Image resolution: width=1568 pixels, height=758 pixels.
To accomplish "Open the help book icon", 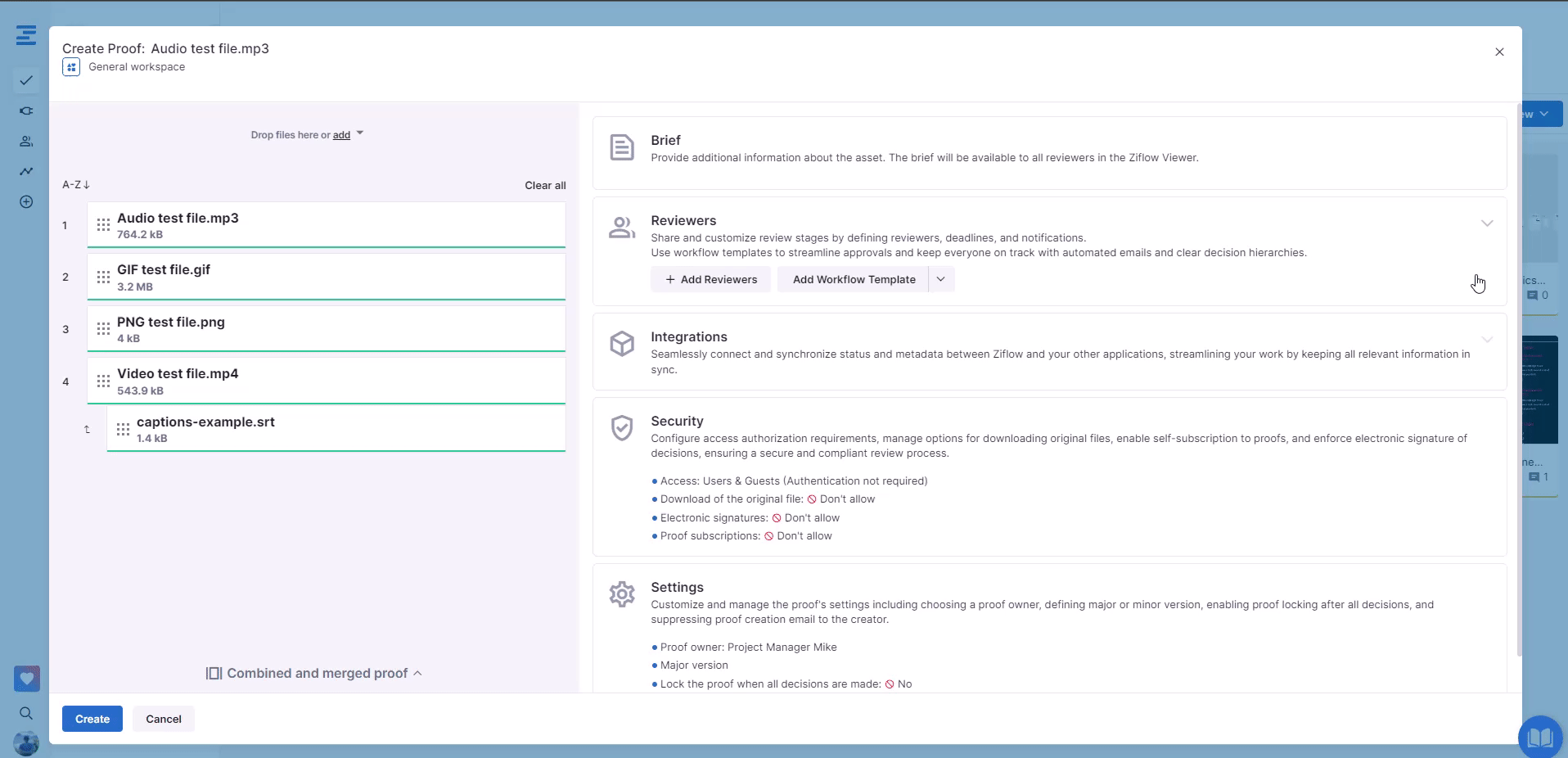I will click(1540, 738).
